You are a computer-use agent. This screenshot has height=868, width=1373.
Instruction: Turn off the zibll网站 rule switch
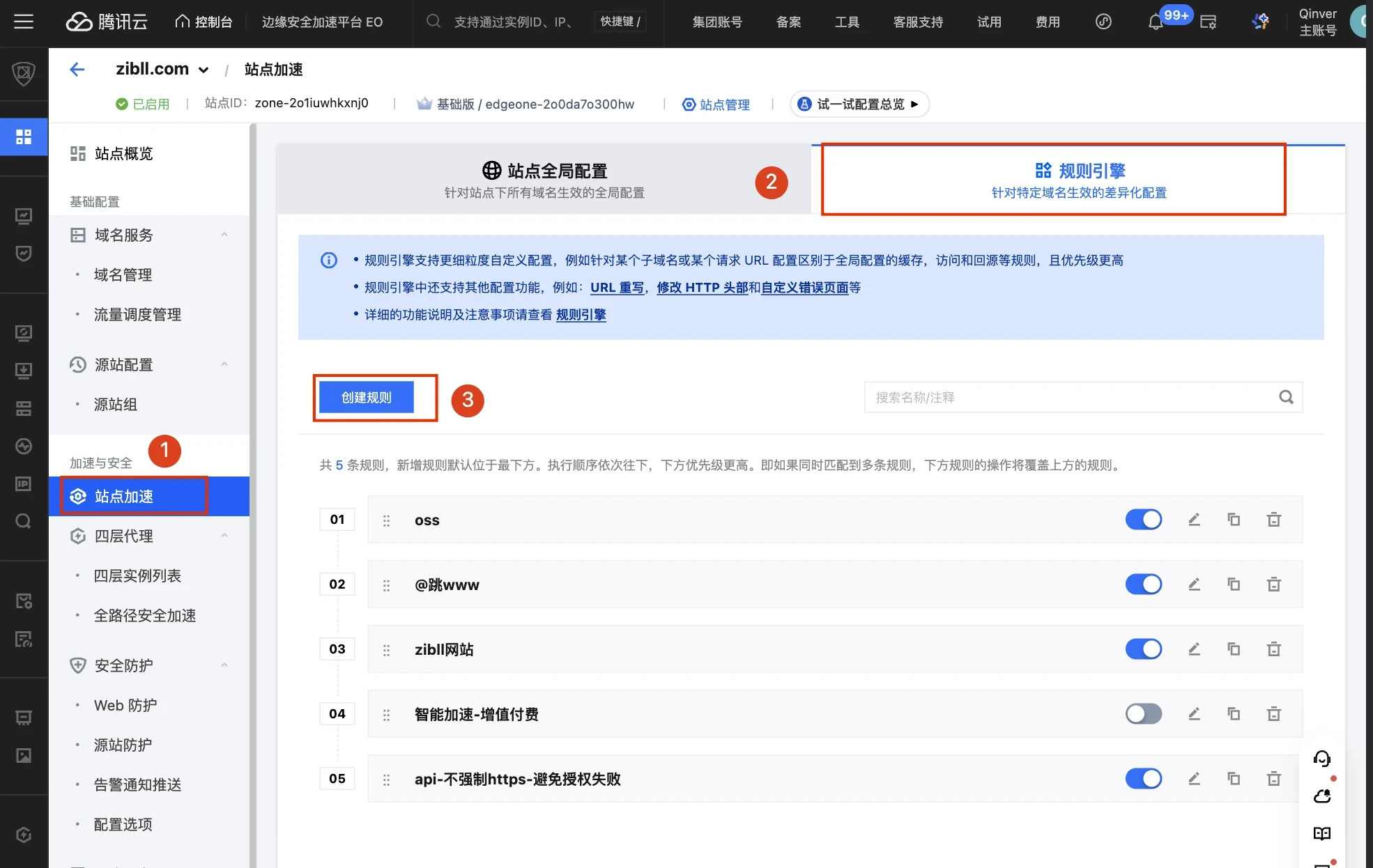[x=1144, y=649]
